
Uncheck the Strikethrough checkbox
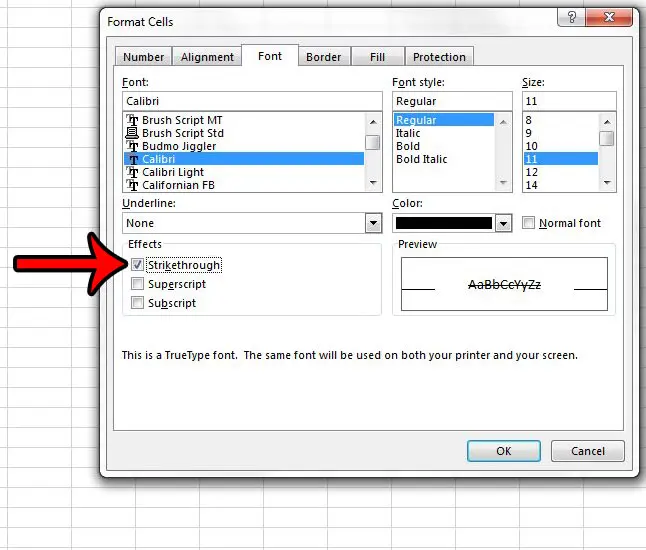coord(137,264)
